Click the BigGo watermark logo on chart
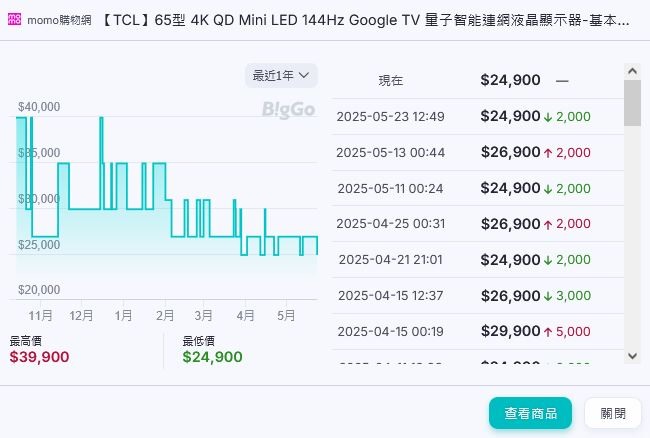The width and height of the screenshot is (650, 438). click(x=289, y=108)
